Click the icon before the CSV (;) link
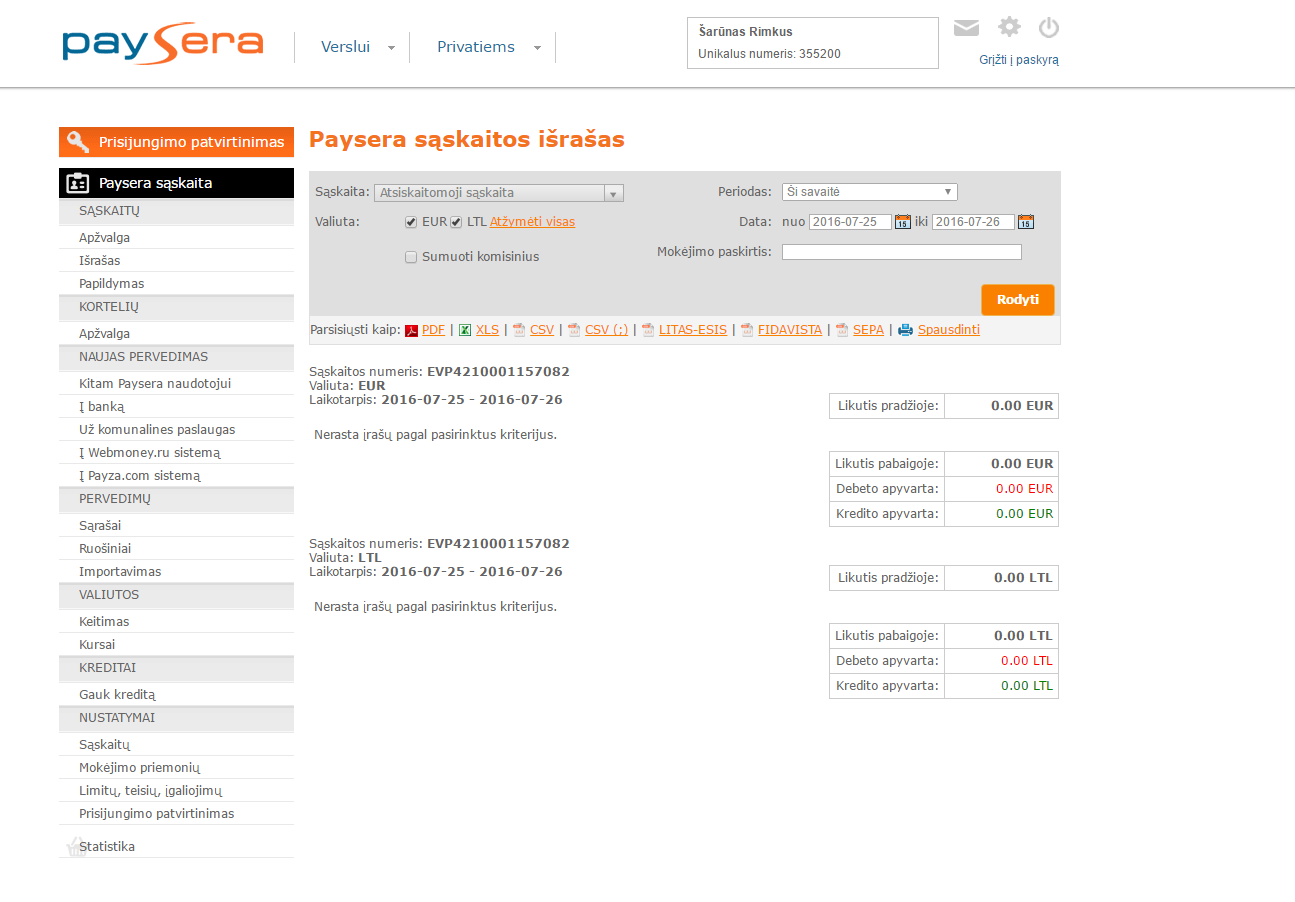Image resolution: width=1295 pixels, height=902 pixels. [574, 330]
